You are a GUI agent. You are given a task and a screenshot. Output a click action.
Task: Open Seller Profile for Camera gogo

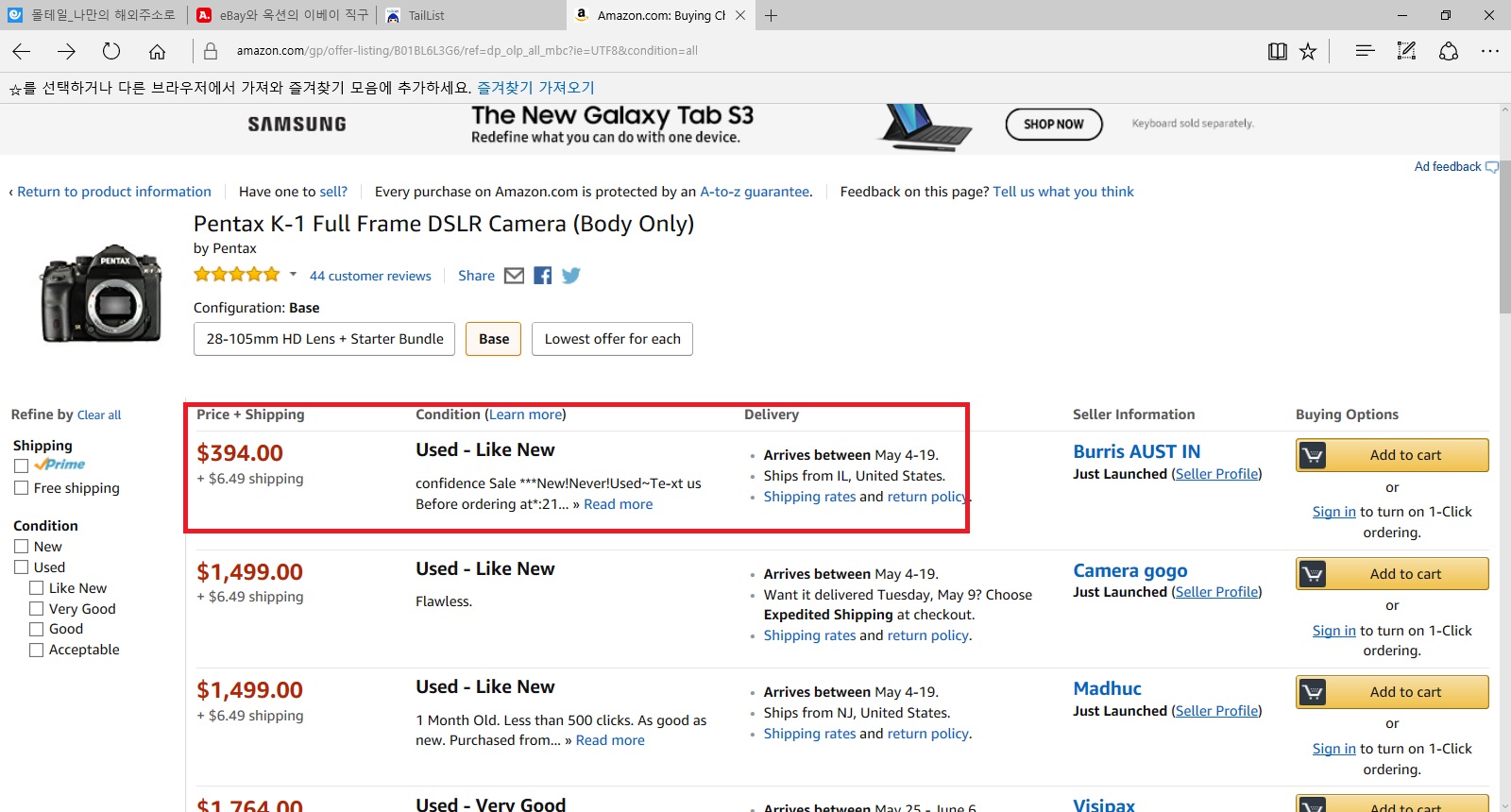(1216, 592)
